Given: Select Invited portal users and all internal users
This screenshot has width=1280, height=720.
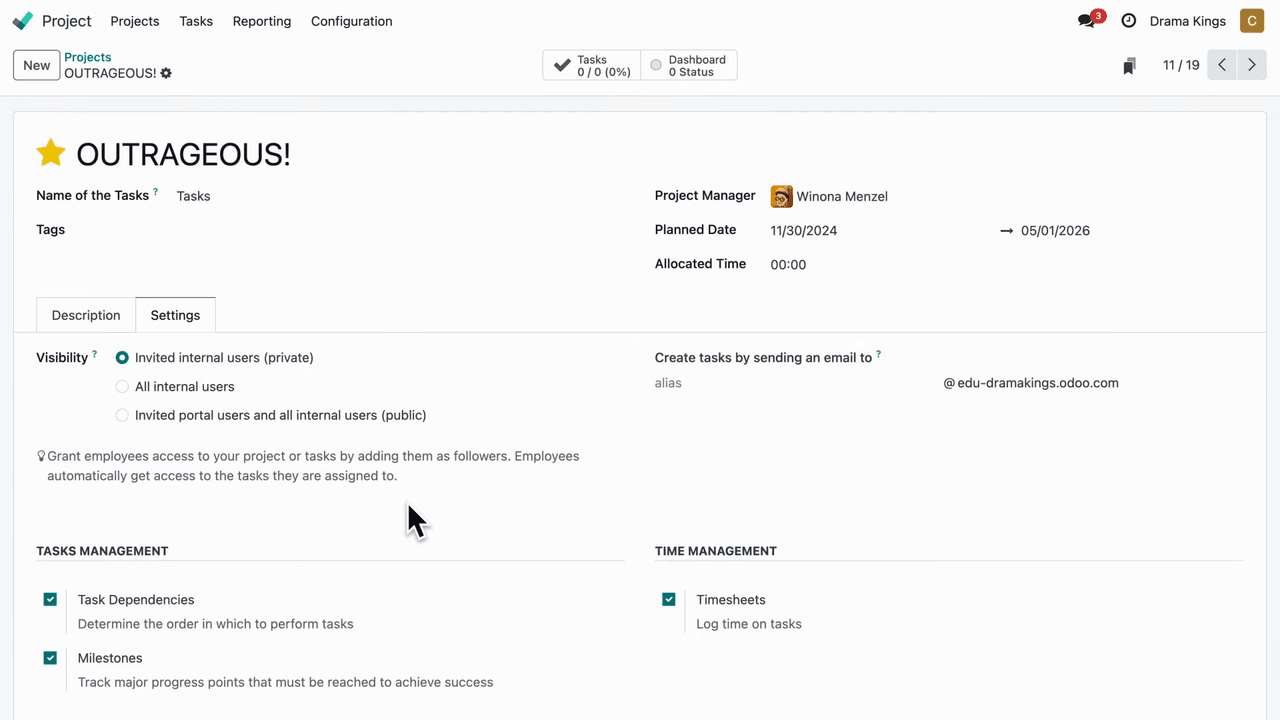Looking at the screenshot, I should click(122, 415).
